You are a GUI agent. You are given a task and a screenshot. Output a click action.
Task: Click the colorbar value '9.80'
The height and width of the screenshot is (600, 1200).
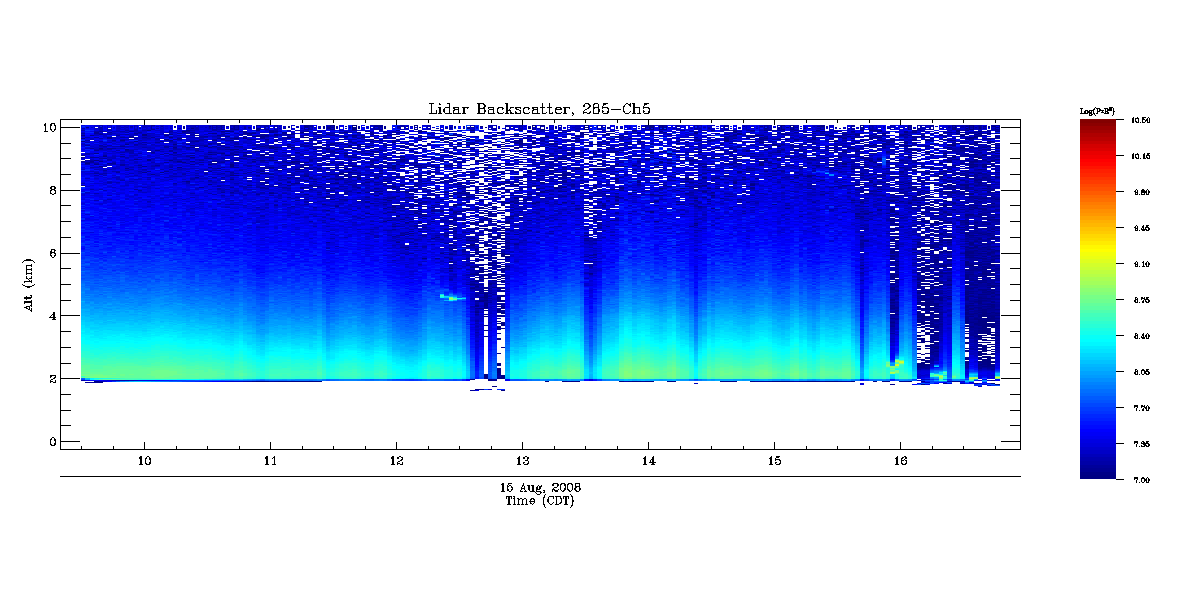1141,192
